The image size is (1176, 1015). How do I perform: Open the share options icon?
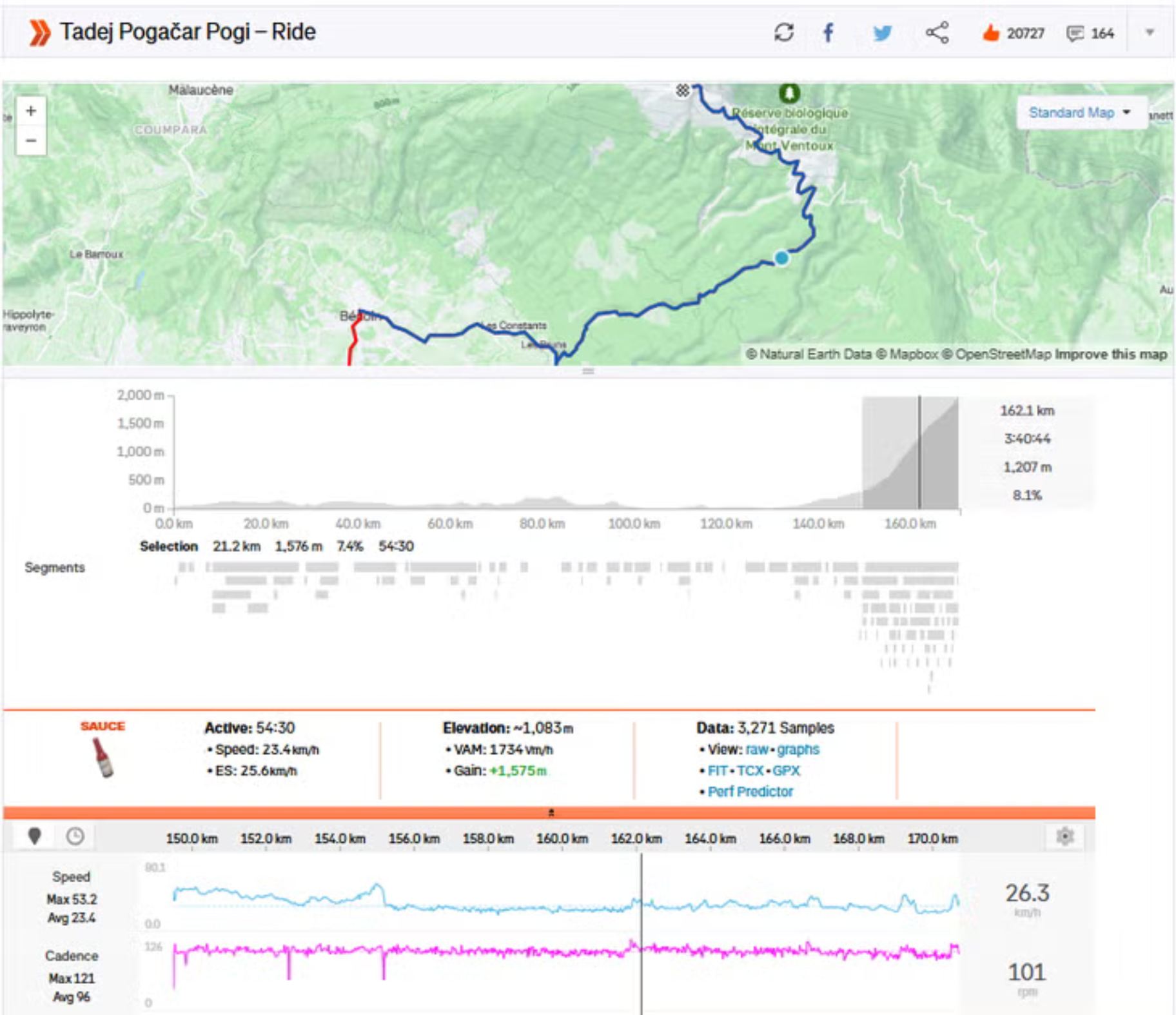[x=937, y=32]
